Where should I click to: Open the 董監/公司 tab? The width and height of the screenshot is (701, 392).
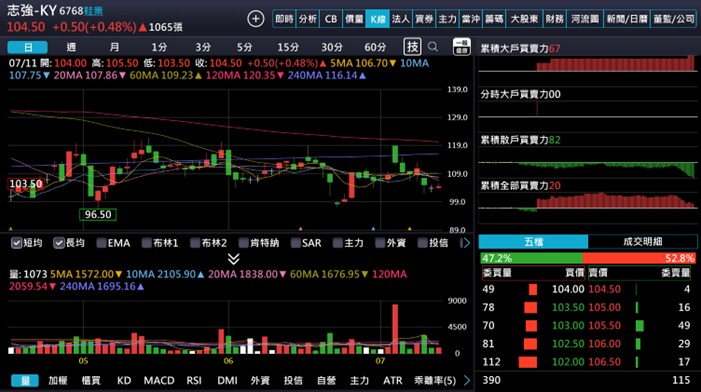(674, 19)
